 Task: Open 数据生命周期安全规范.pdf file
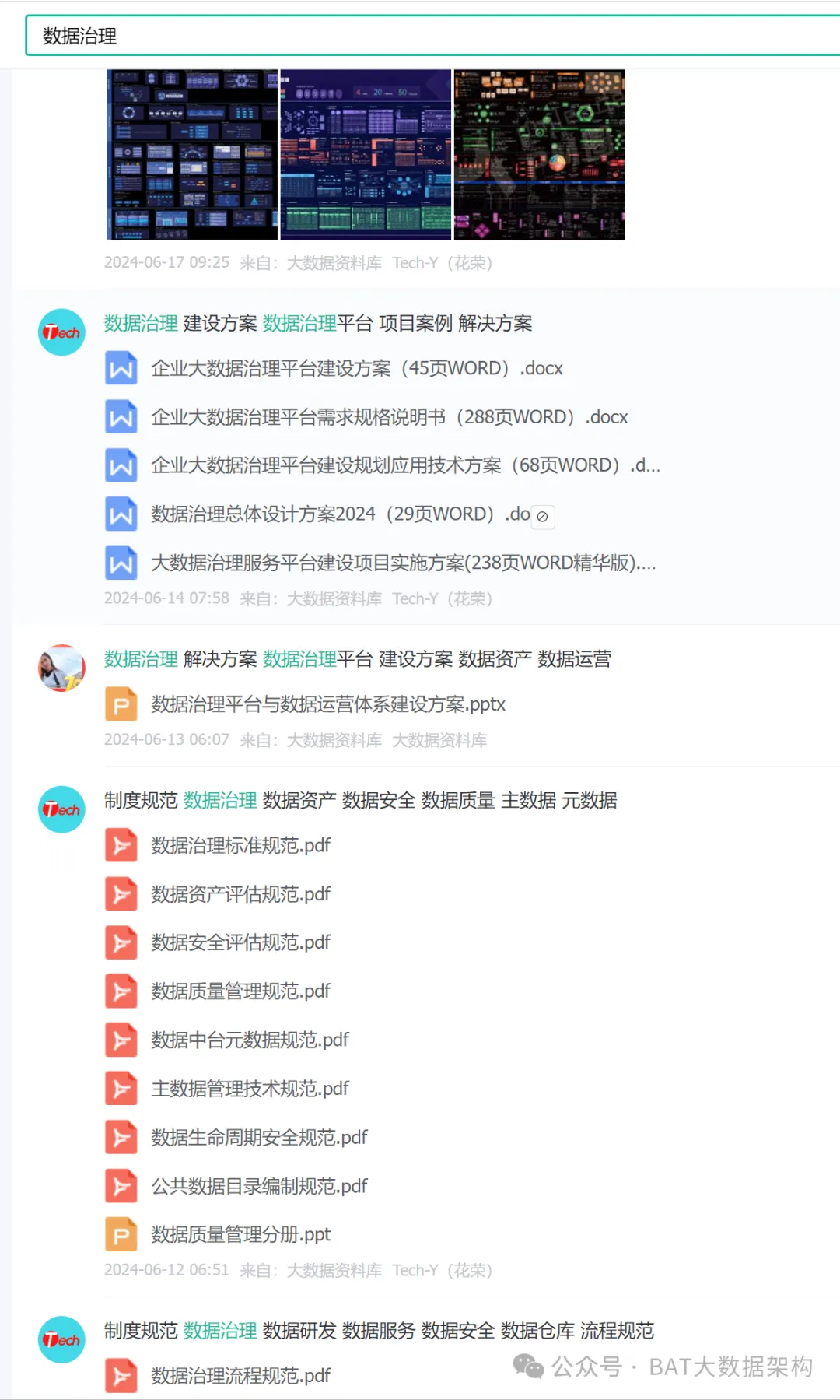(x=259, y=1137)
